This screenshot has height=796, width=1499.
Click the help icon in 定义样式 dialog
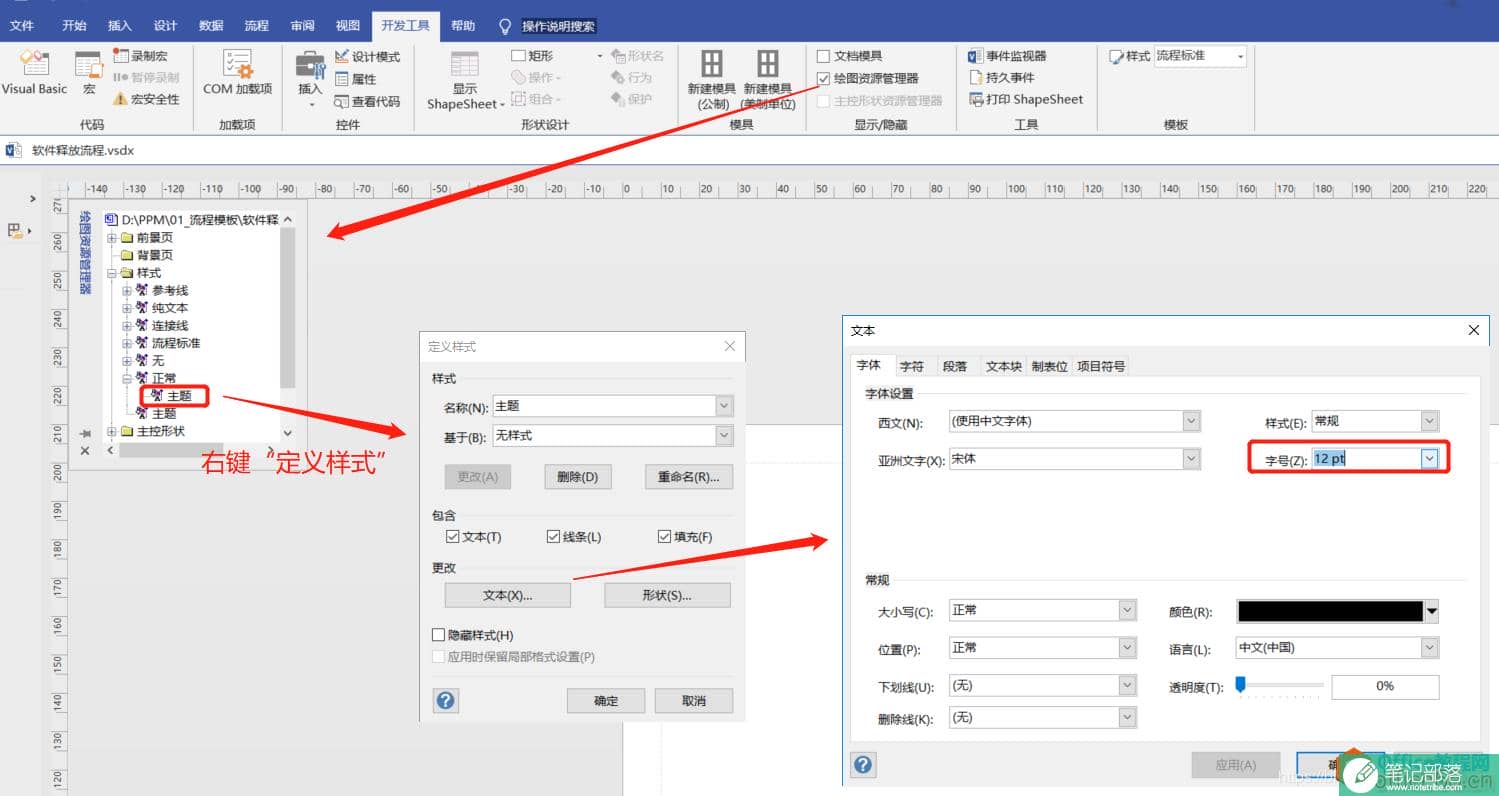pos(446,700)
